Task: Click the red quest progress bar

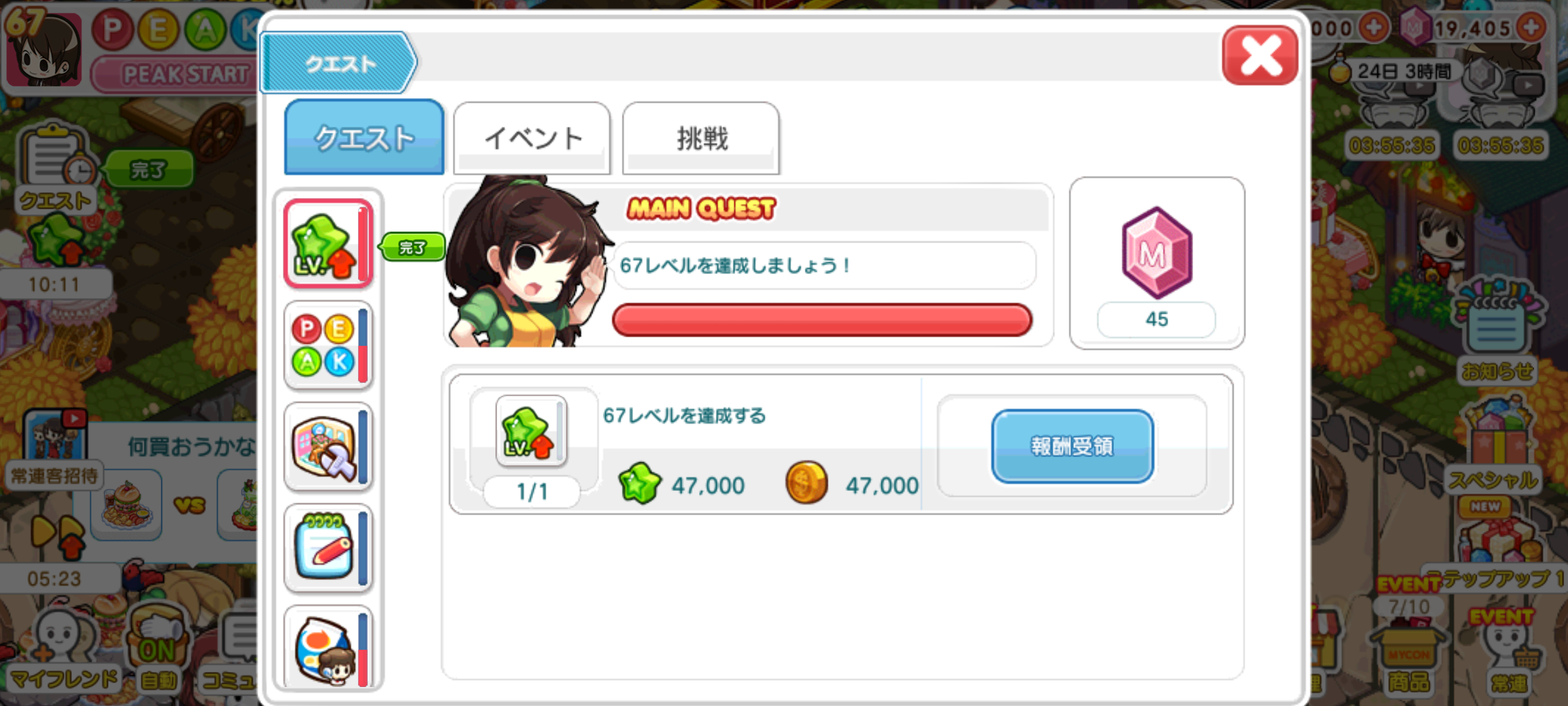Action: click(822, 320)
